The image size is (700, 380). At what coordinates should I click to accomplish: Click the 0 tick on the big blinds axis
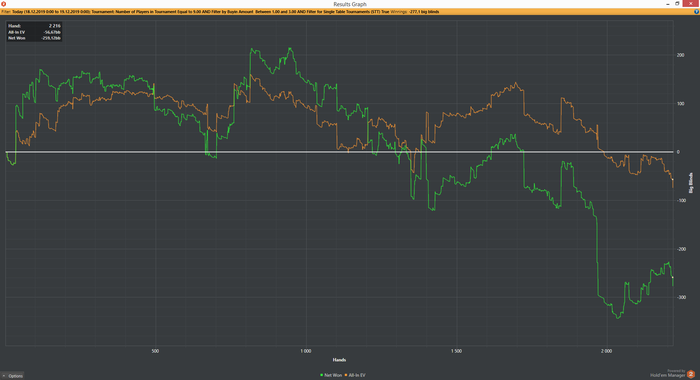pyautogui.click(x=678, y=152)
